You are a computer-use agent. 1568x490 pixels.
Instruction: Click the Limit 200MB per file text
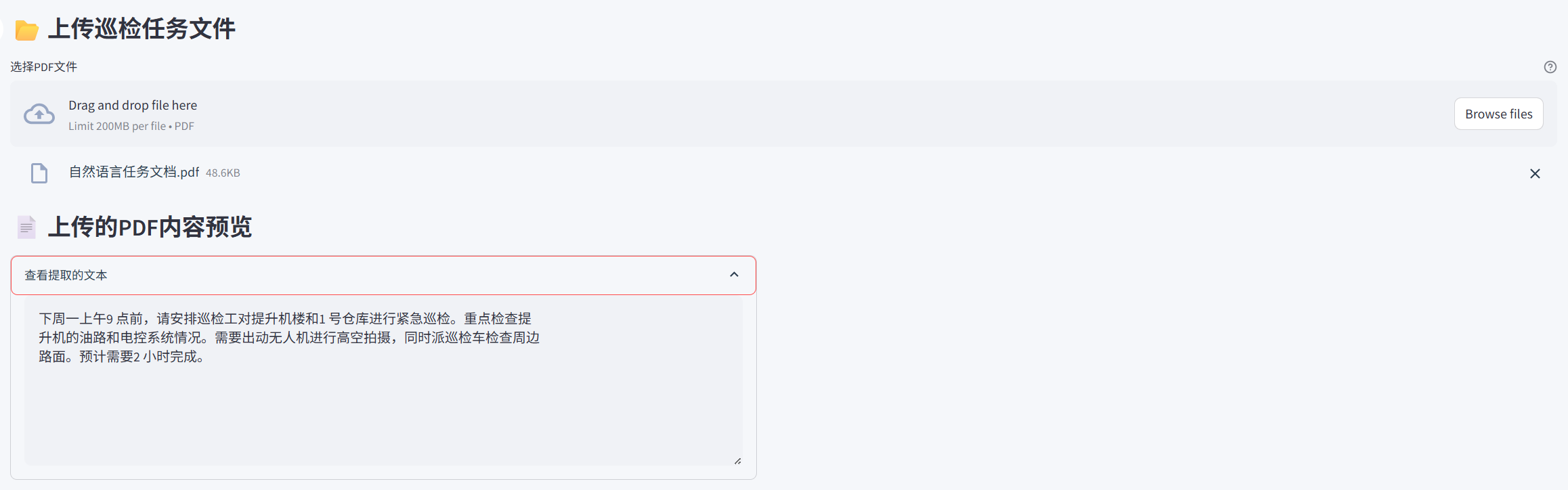(x=116, y=127)
